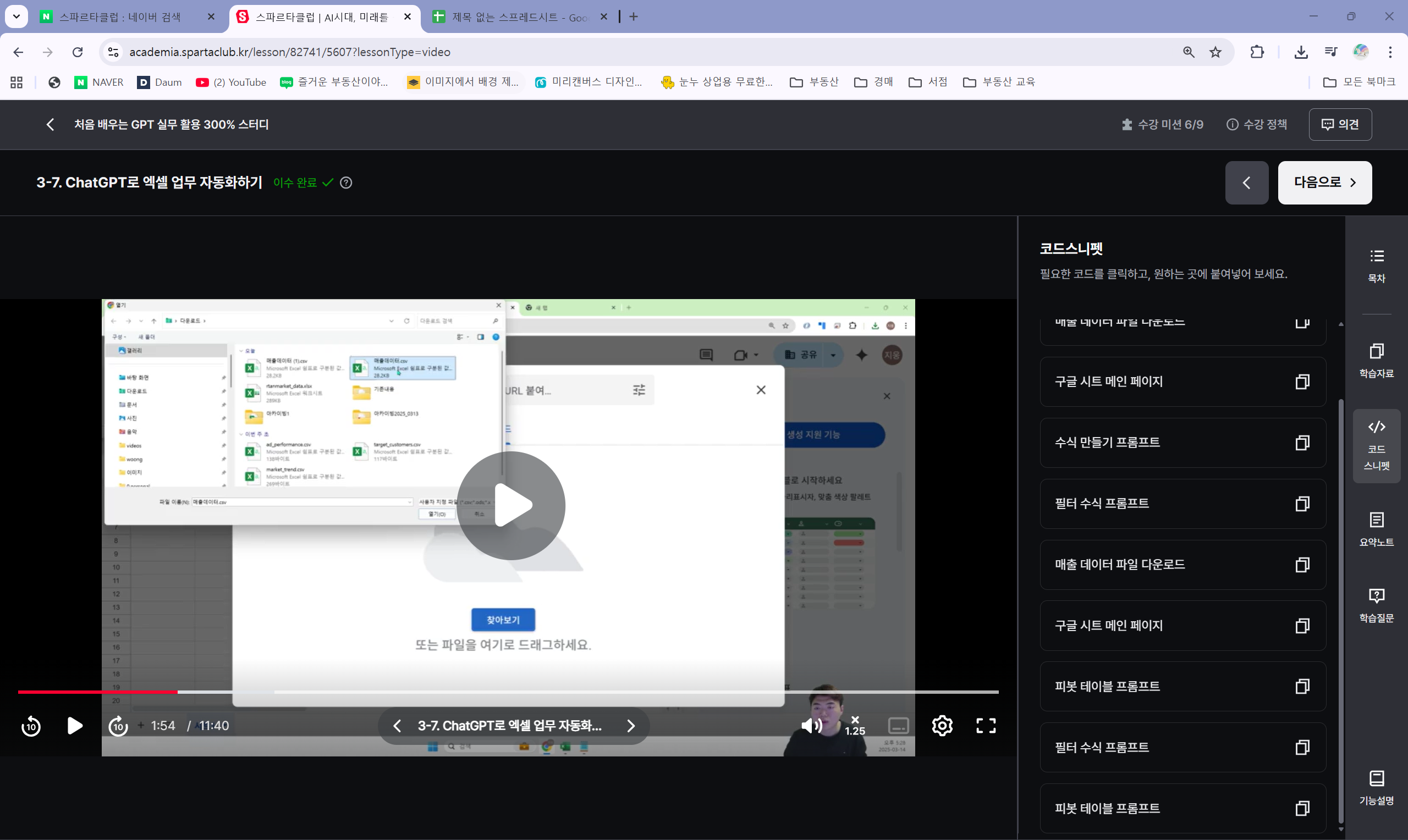Toggle video subtitles on the player
The width and height of the screenshot is (1408, 840).
click(x=899, y=726)
